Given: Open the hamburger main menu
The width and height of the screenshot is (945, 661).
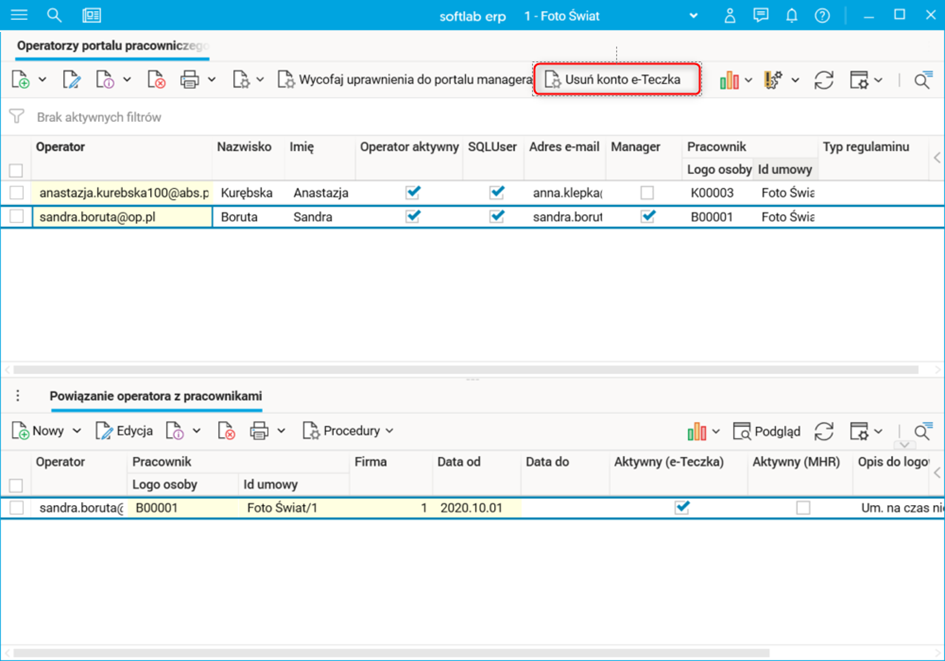Looking at the screenshot, I should pos(19,15).
